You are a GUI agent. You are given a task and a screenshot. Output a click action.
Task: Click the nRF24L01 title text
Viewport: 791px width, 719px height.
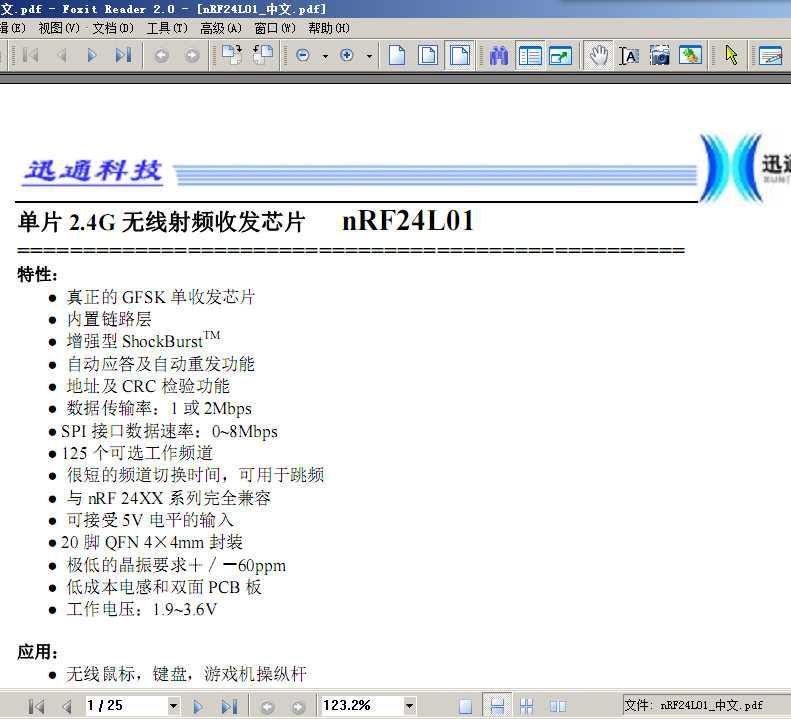click(x=408, y=220)
